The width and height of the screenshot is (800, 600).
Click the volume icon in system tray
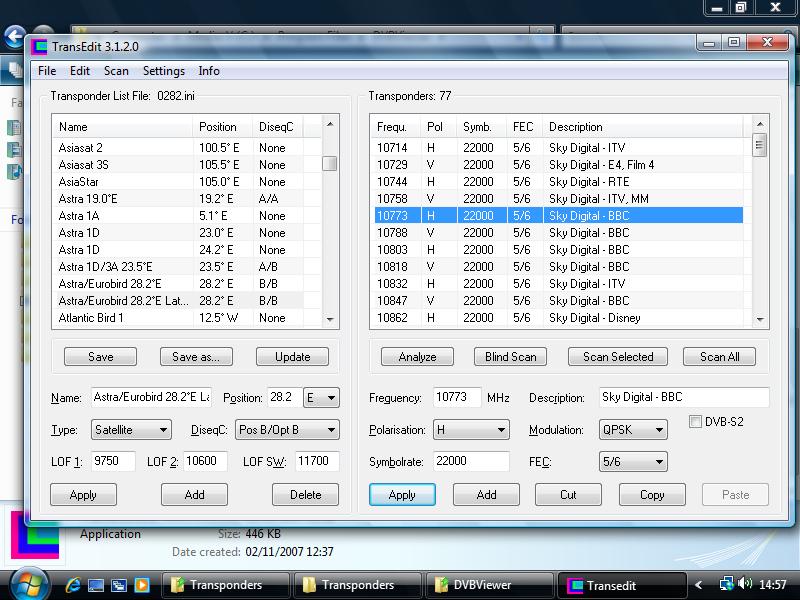coord(745,583)
